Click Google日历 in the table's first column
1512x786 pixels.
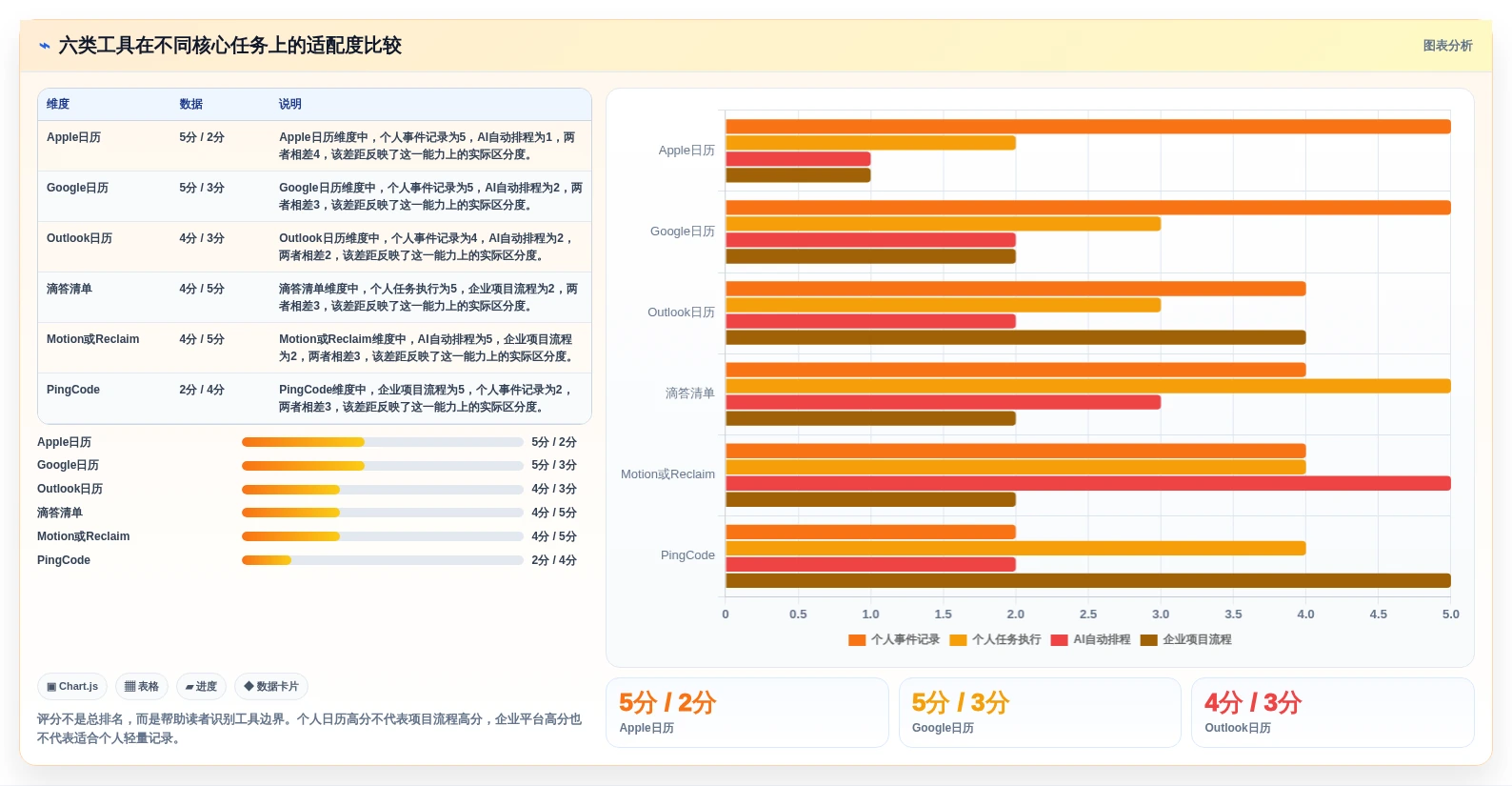click(x=77, y=188)
